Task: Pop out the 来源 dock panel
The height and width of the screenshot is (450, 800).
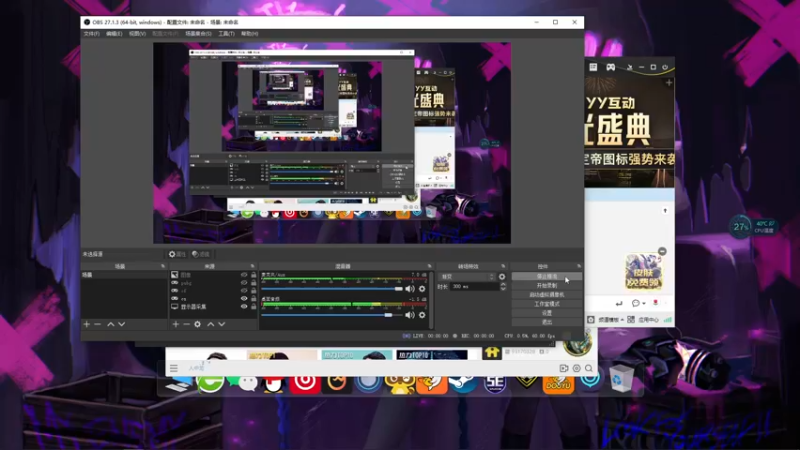Action: point(252,266)
